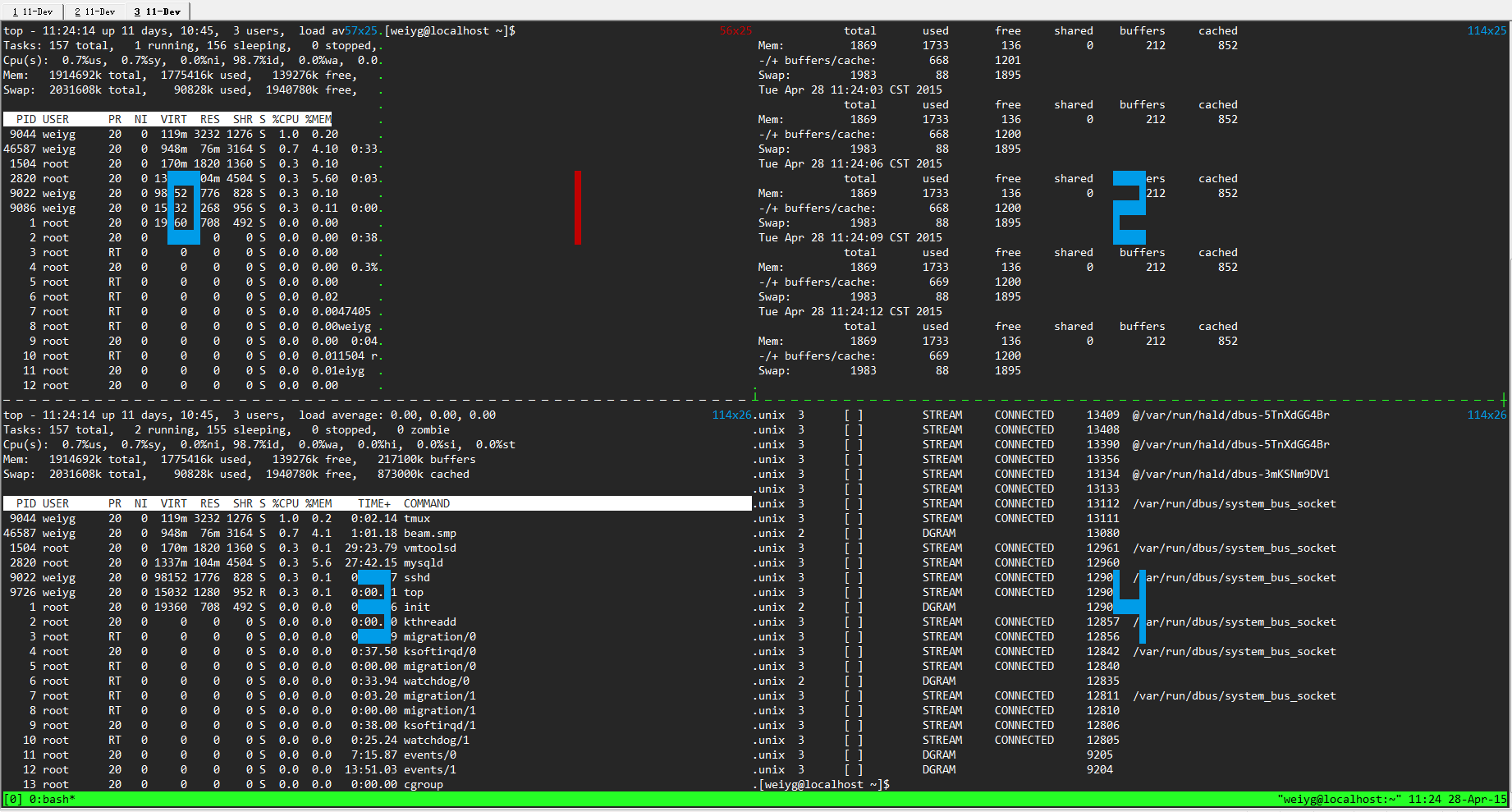1512x812 pixels.
Task: Click the 0:bash* window in tmux status bar
Action: (x=53, y=799)
